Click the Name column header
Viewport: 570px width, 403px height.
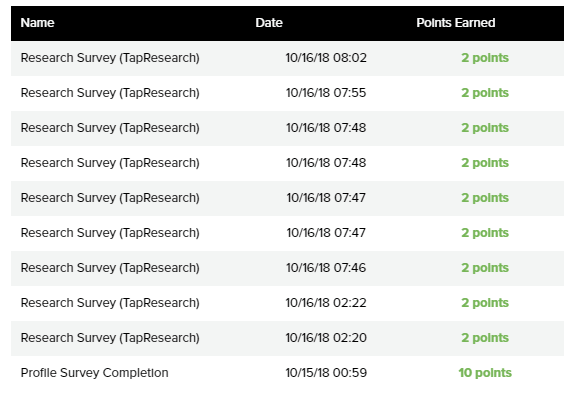[37, 23]
